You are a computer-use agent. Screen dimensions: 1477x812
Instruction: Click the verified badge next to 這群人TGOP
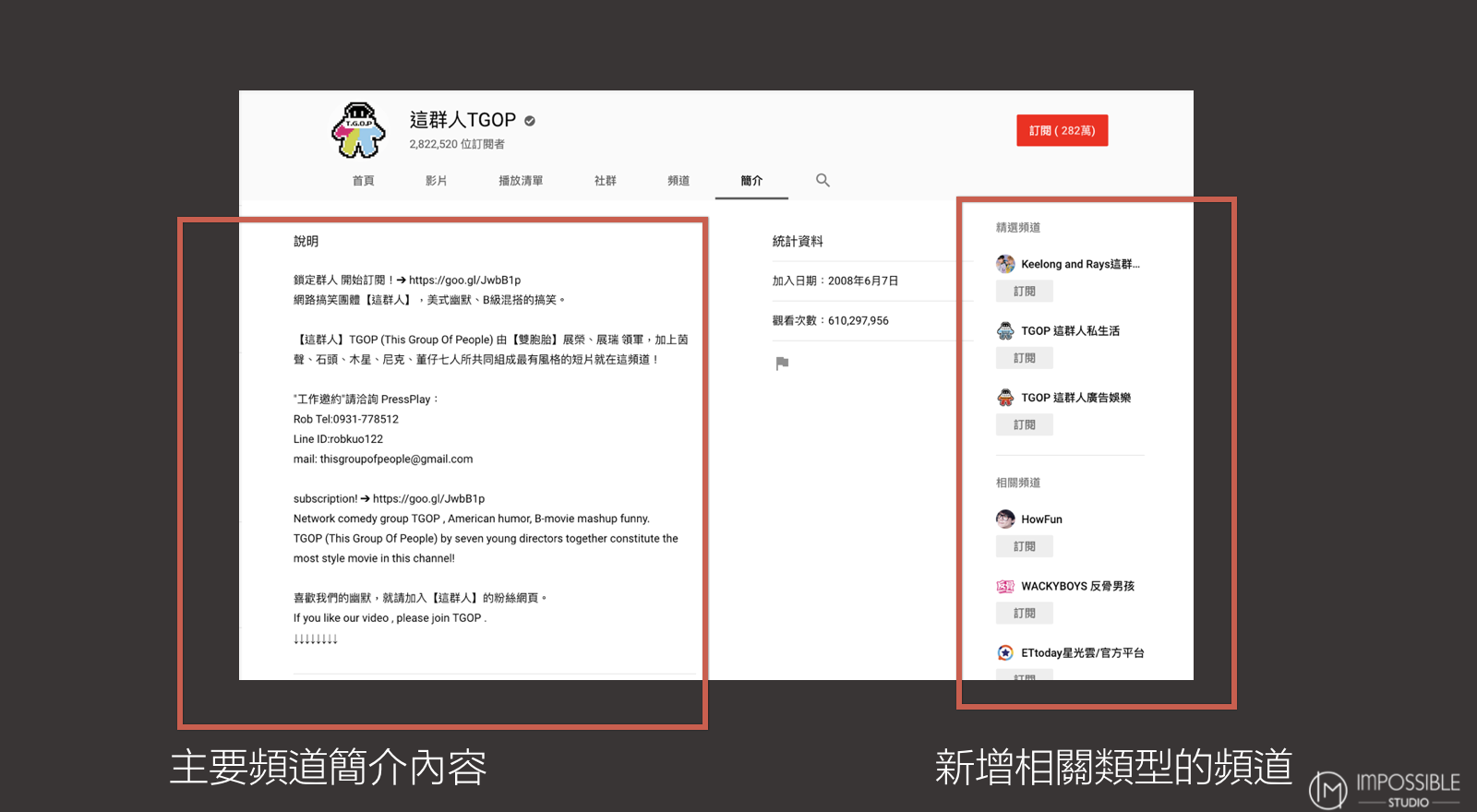pyautogui.click(x=530, y=121)
